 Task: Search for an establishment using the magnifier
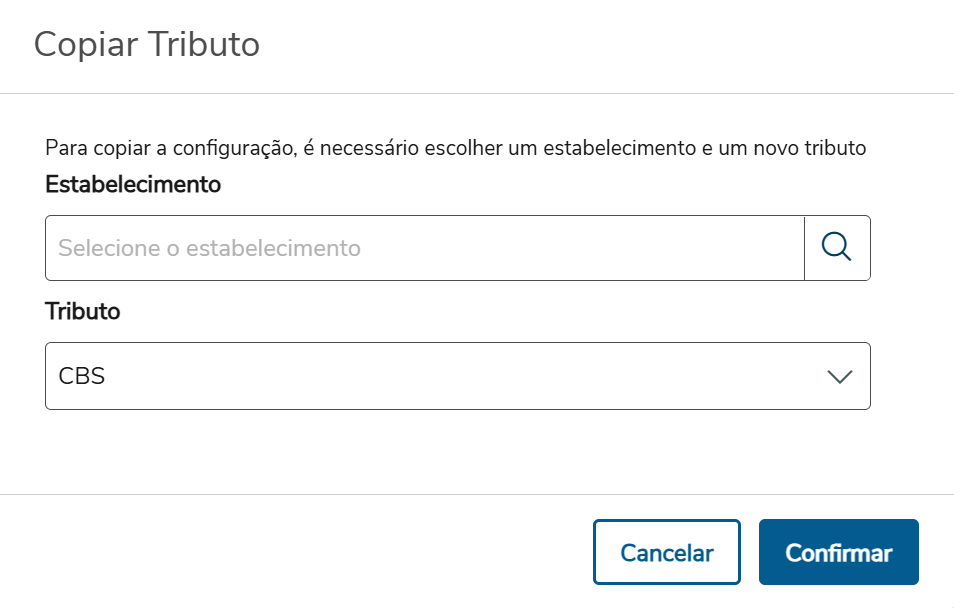tap(836, 247)
